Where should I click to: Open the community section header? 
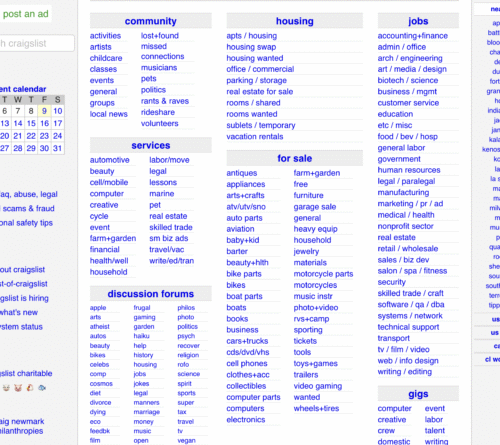(151, 21)
